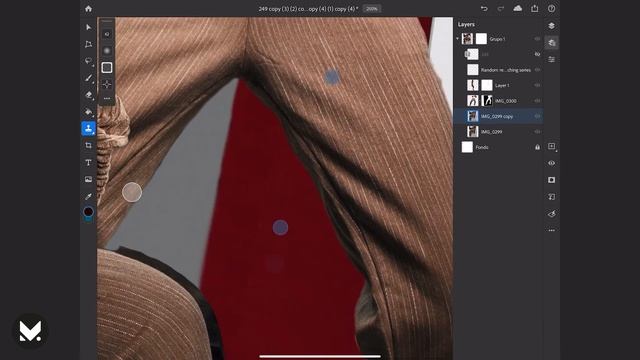Screen dimensions: 640x360
Task: Open the foreground color chip
Action: (89, 211)
